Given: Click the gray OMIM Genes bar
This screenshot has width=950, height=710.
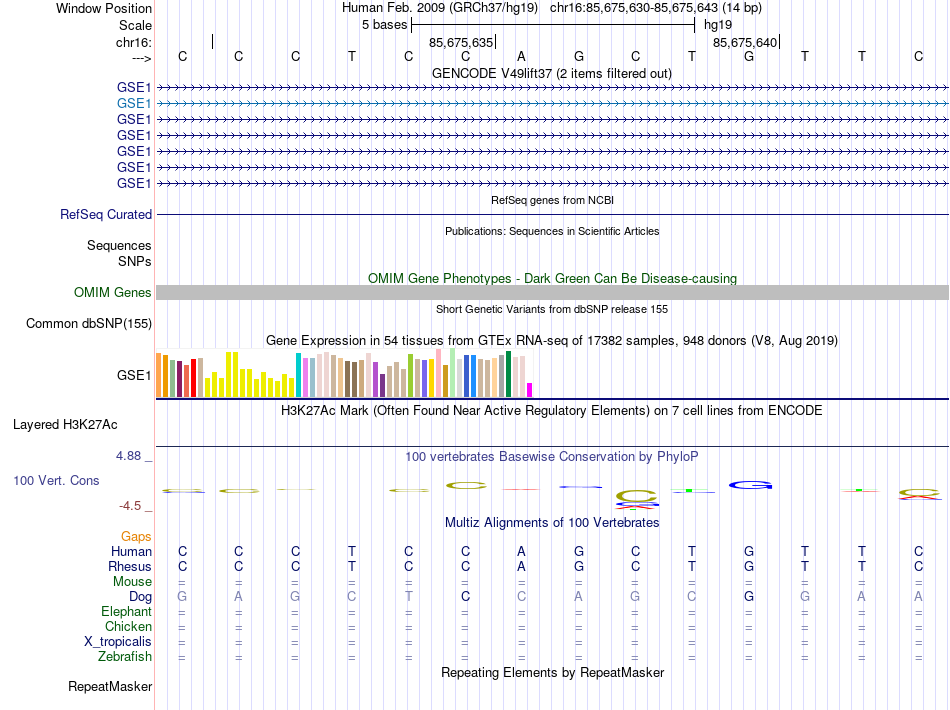Looking at the screenshot, I should point(552,292).
